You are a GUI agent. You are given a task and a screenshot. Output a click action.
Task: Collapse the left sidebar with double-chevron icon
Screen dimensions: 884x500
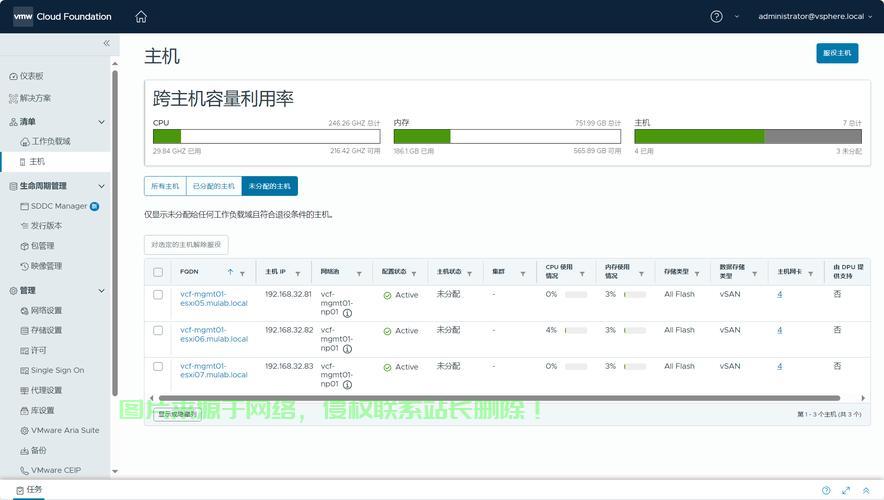(107, 43)
